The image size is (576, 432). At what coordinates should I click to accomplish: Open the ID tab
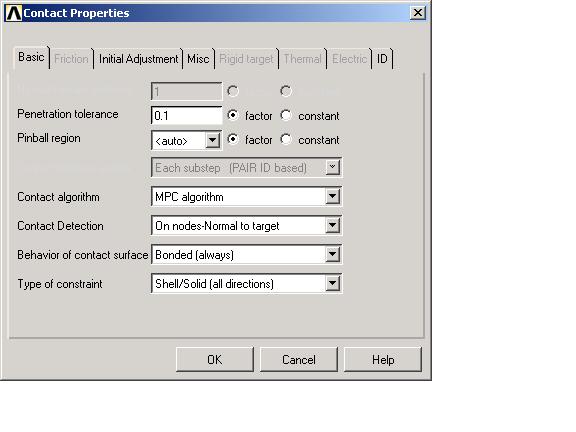tap(382, 59)
